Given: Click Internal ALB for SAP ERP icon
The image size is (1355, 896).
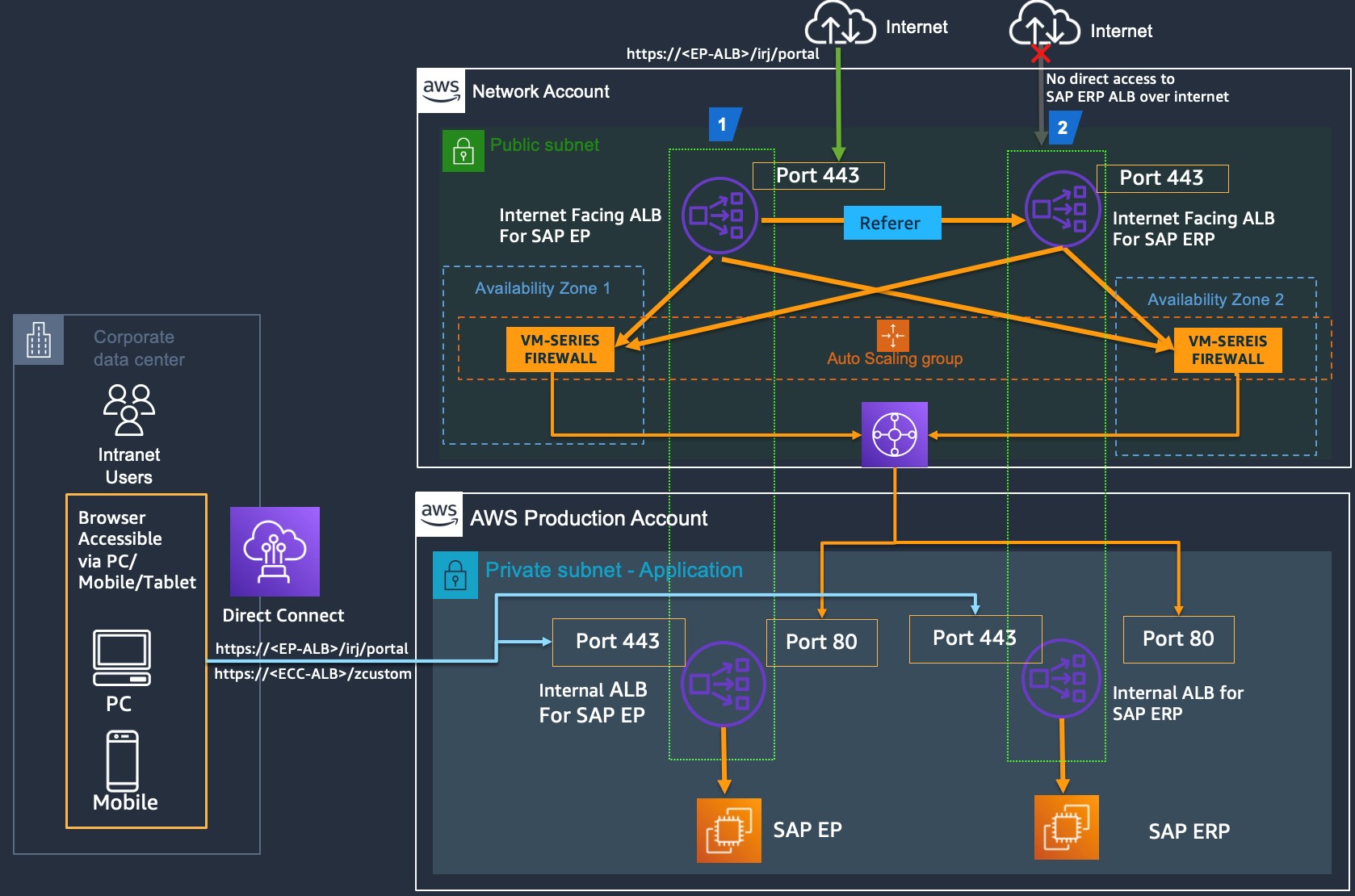Looking at the screenshot, I should pos(1061,678).
